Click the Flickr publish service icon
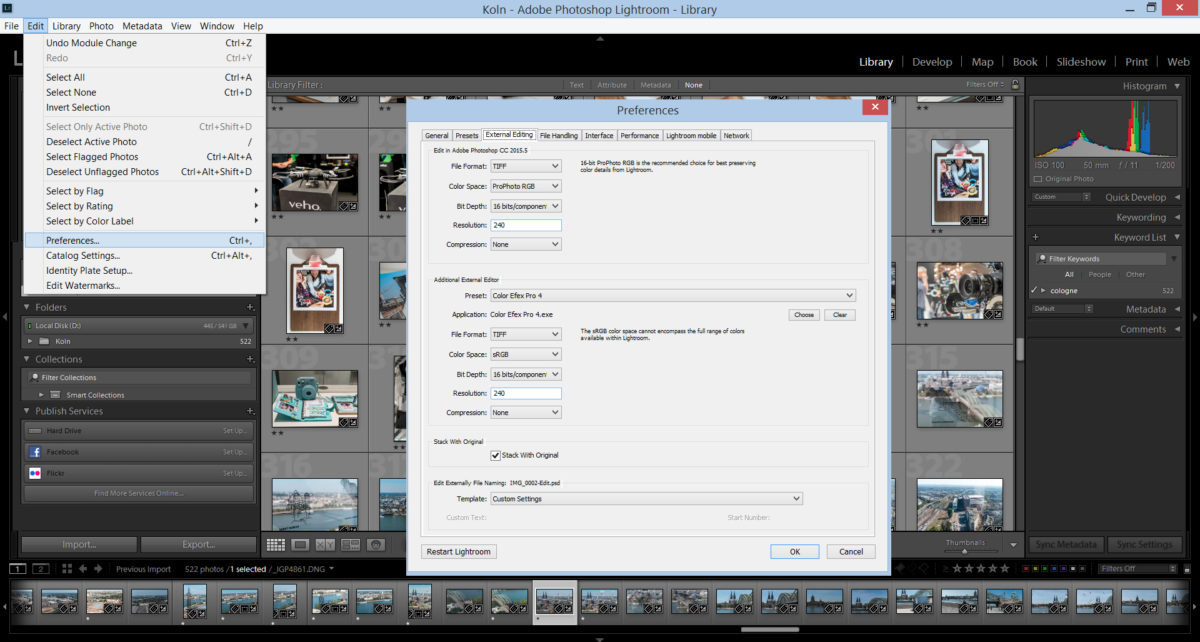1200x642 pixels. click(35, 473)
